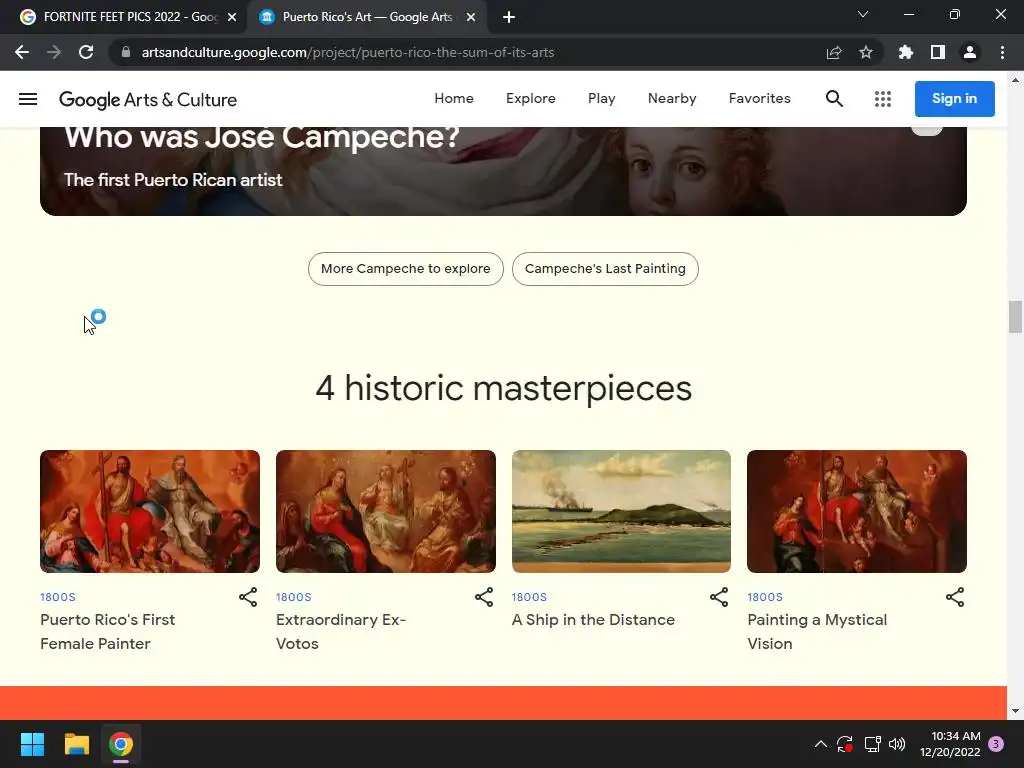Open notification badge showing 3
Viewport: 1024px width, 768px height.
996,744
